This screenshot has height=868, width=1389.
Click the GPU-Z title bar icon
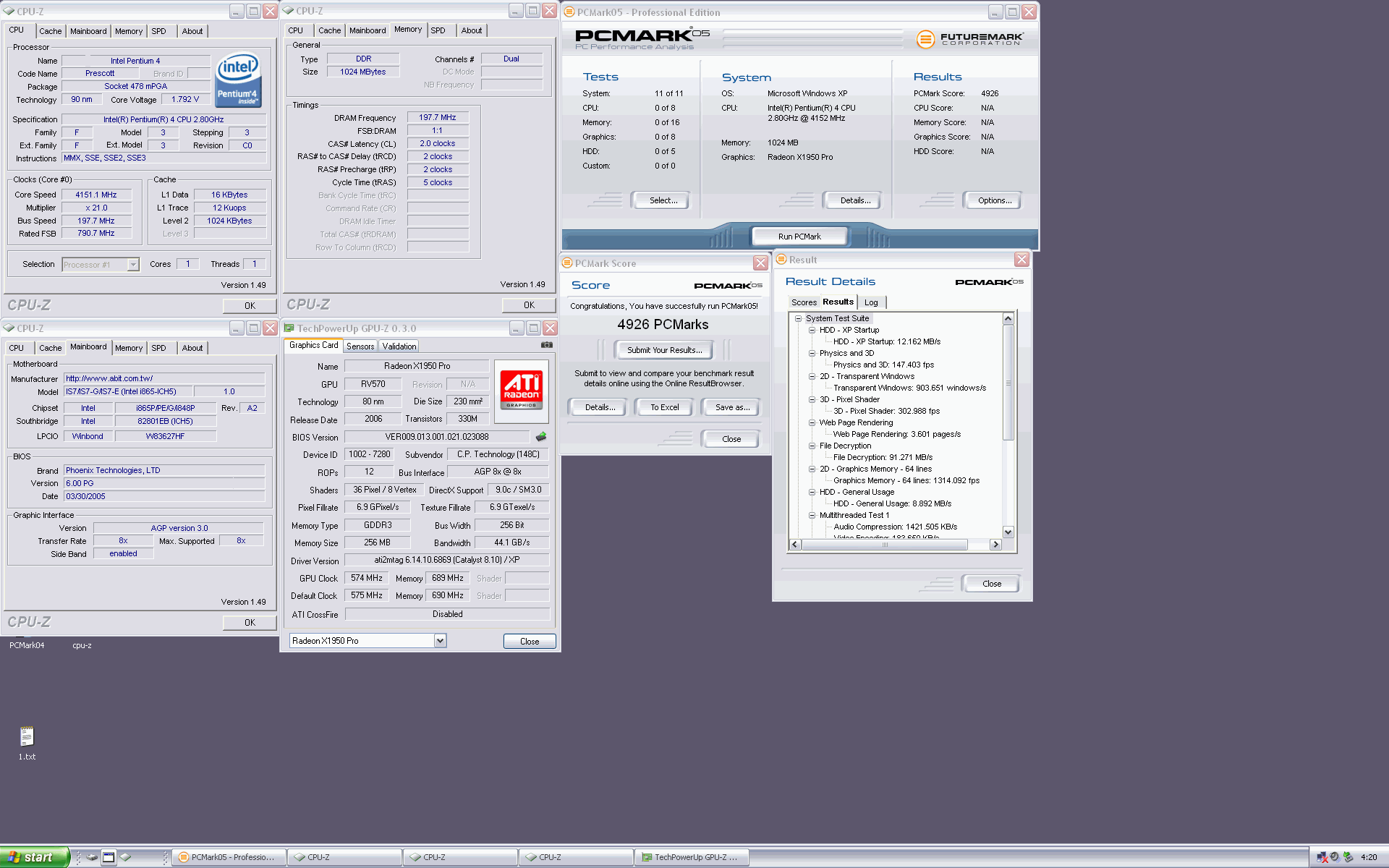coord(289,328)
